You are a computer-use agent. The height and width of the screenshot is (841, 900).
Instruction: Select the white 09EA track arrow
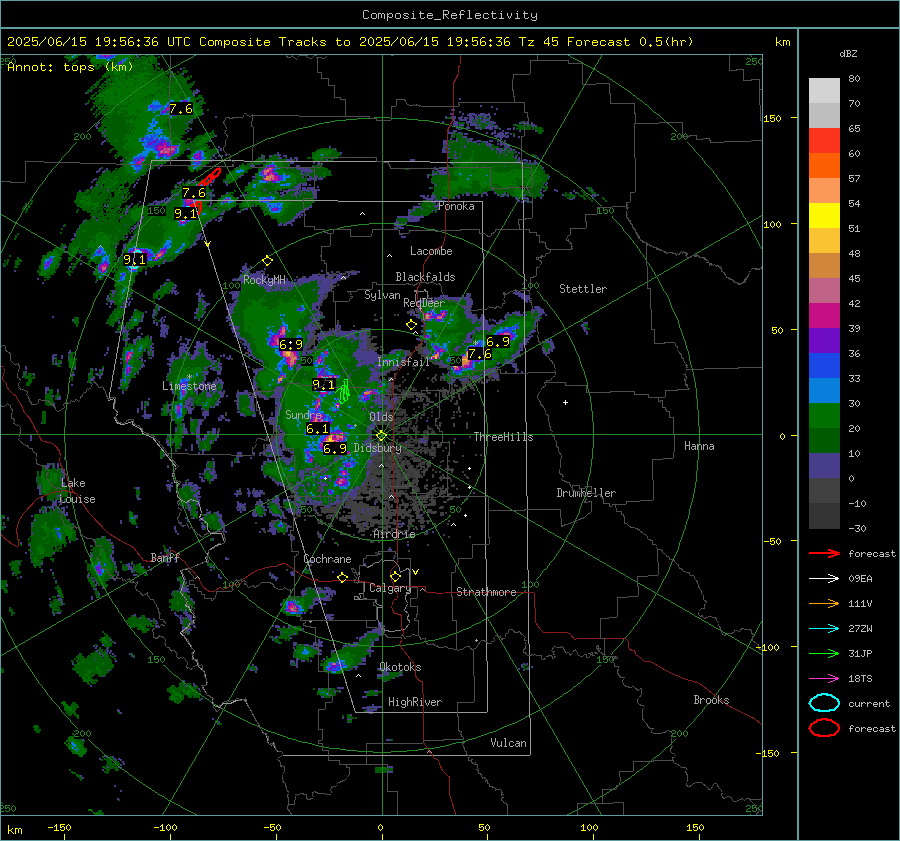(824, 579)
